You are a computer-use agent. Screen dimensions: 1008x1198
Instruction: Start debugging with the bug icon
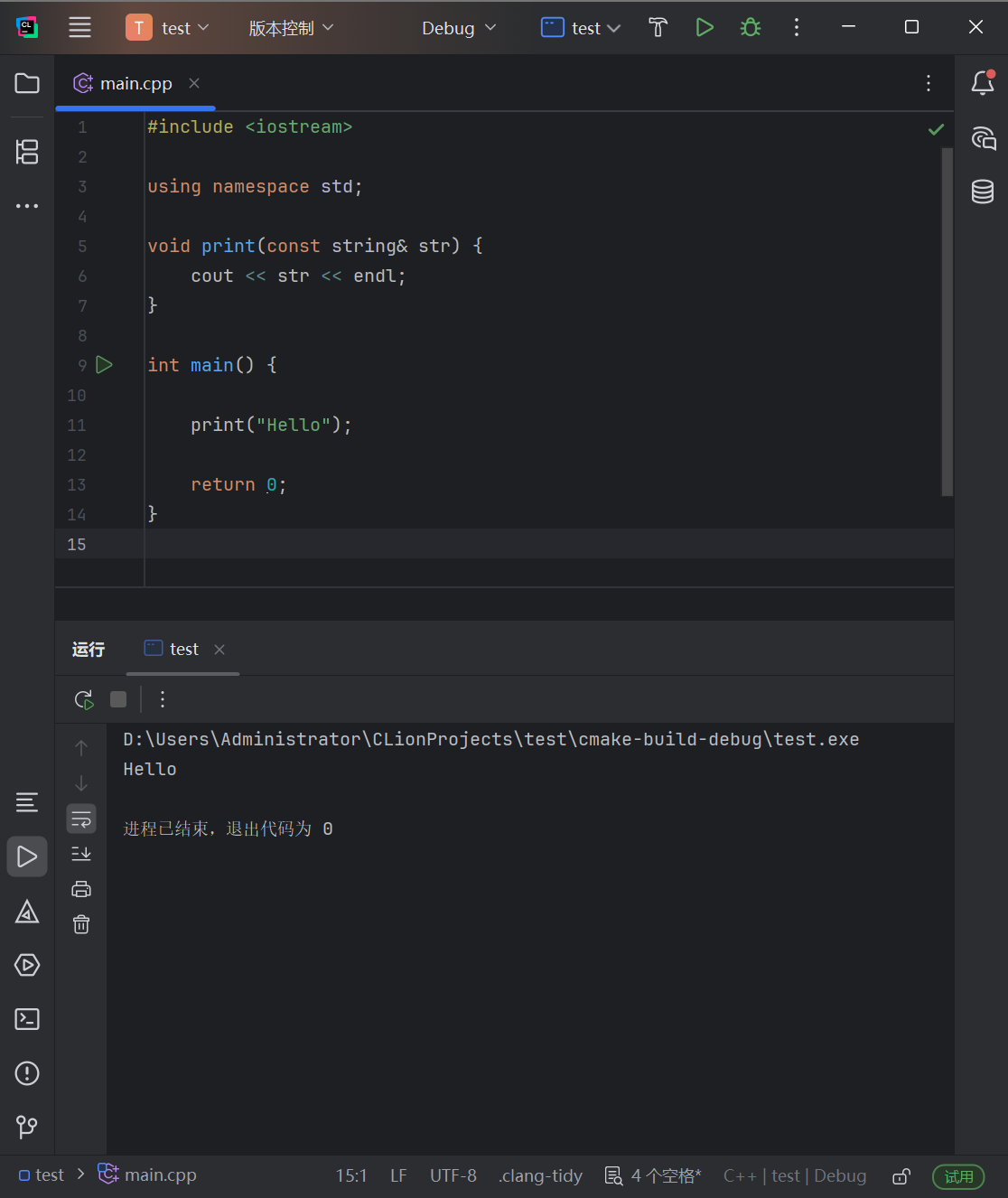pos(750,28)
